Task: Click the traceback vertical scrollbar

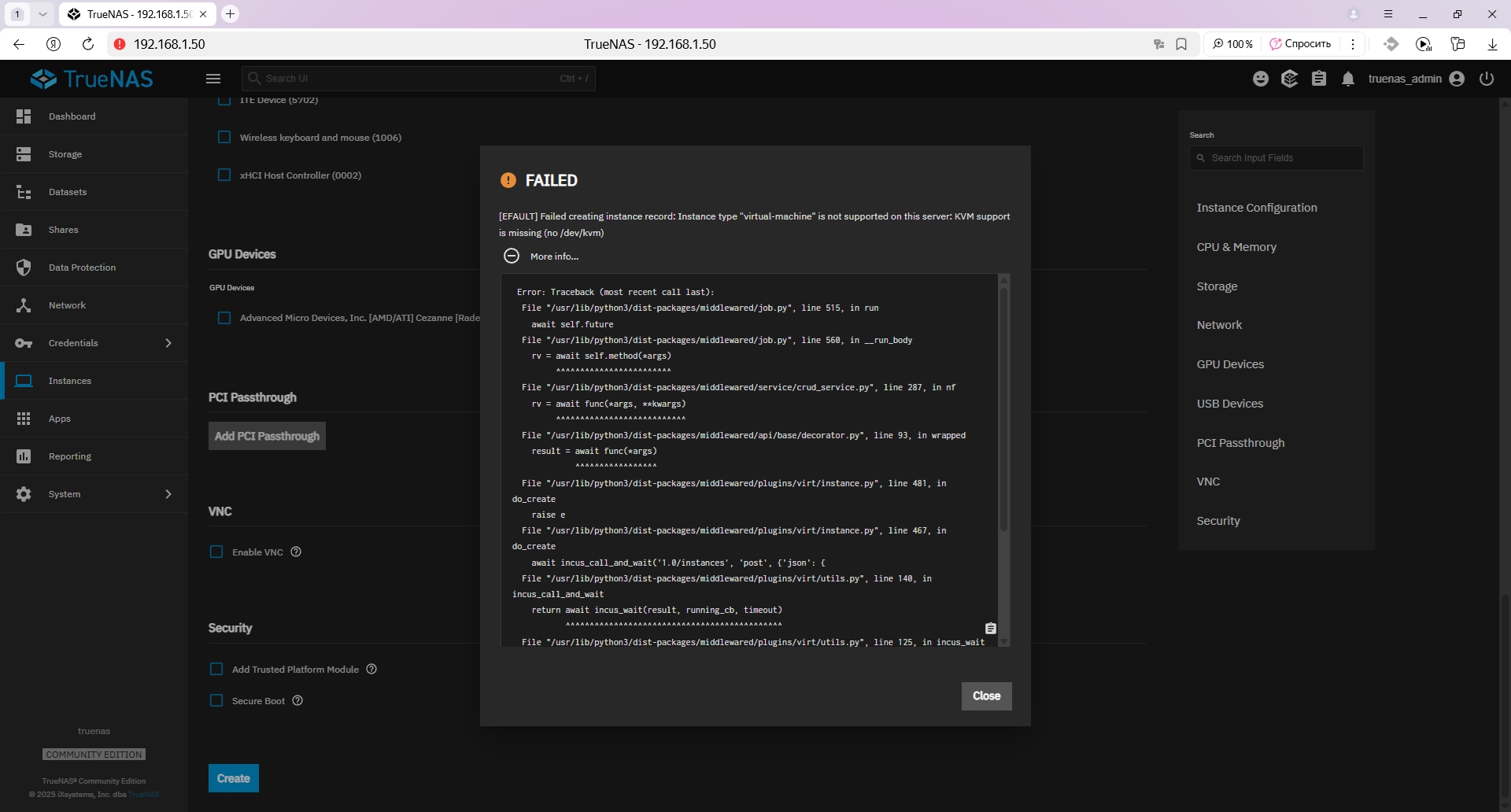Action: (x=1003, y=409)
